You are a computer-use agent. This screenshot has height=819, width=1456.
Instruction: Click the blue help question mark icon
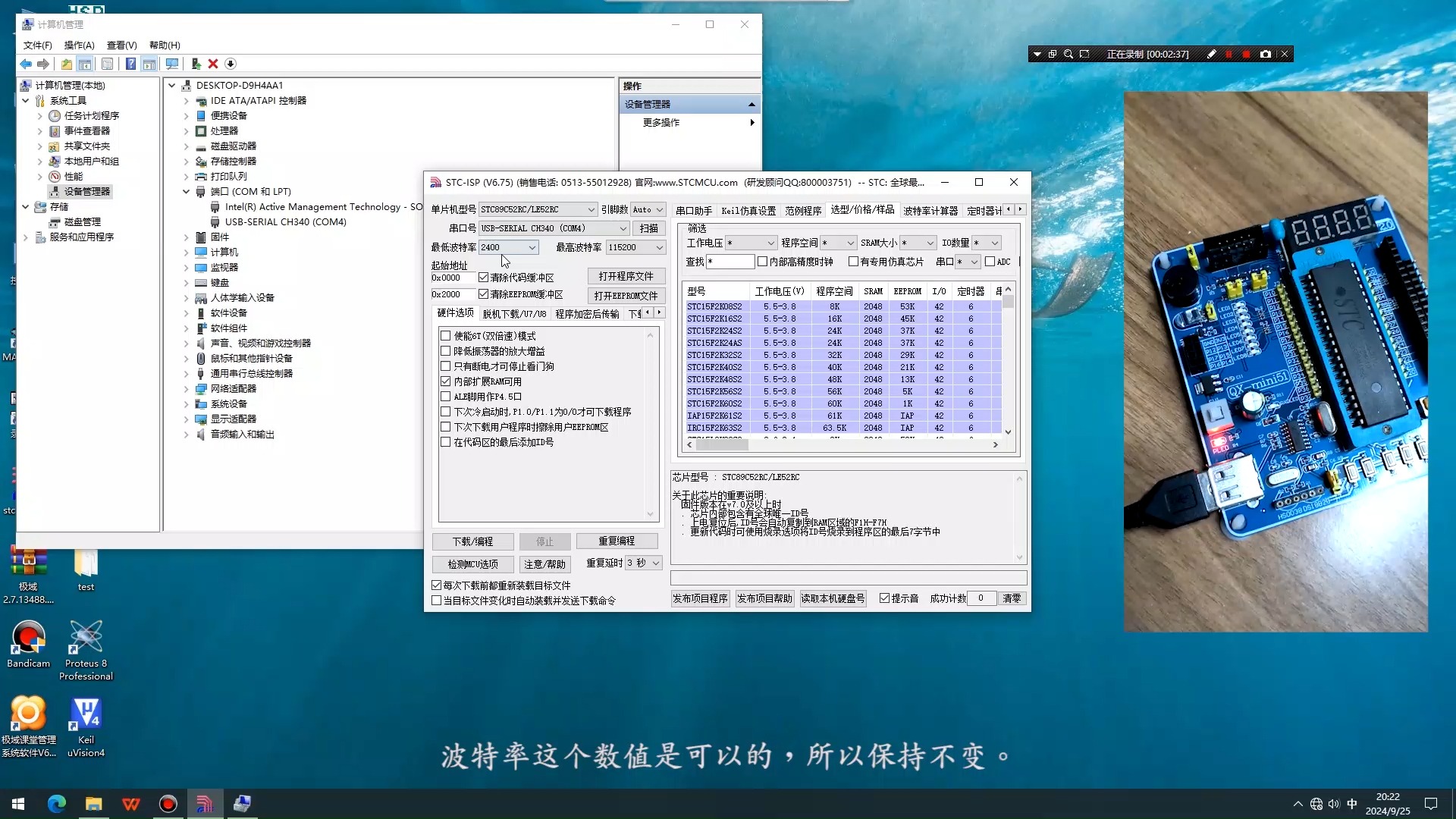click(130, 64)
